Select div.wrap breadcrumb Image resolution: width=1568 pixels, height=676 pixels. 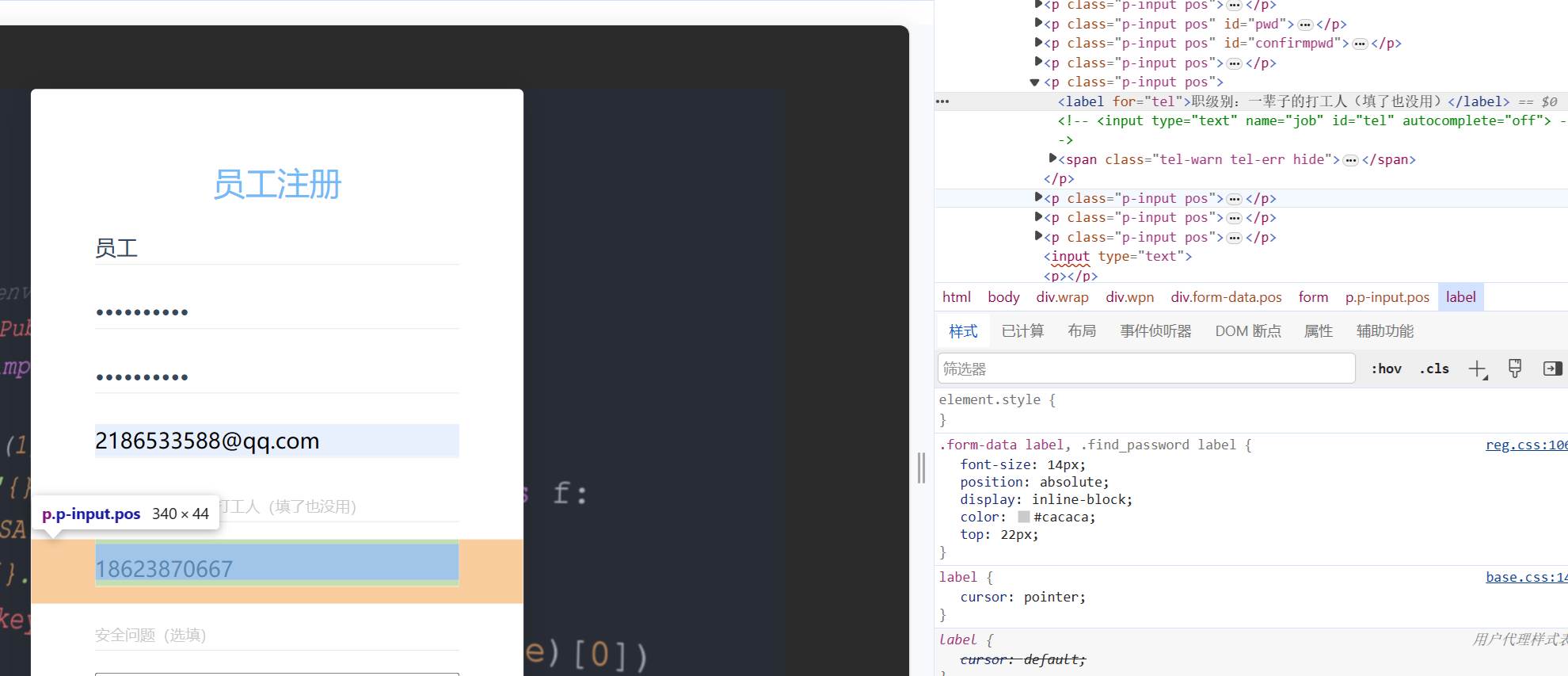click(x=1062, y=297)
